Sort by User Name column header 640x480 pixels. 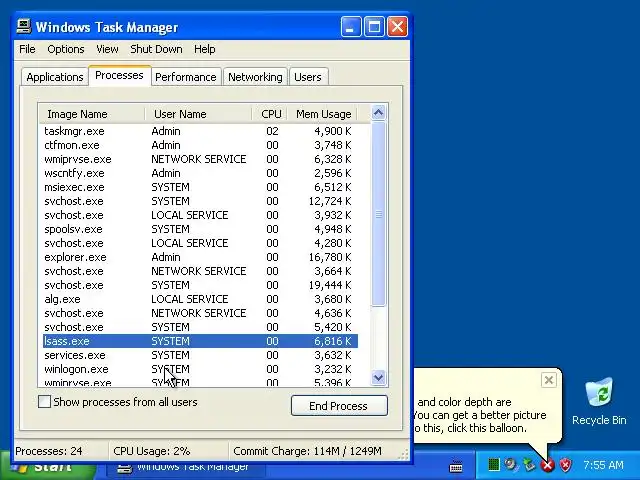[x=198, y=114]
